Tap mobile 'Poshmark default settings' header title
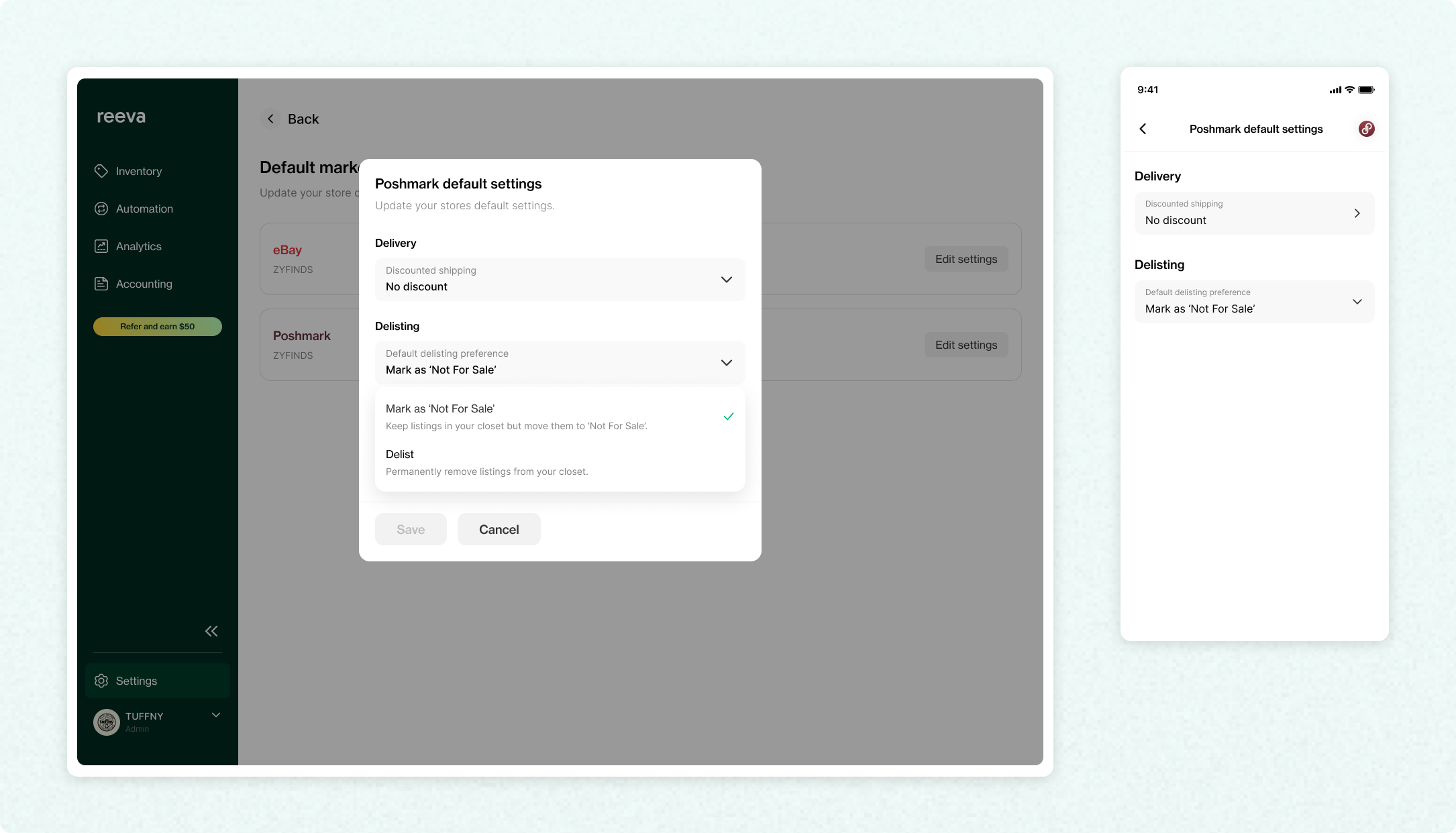Viewport: 1456px width, 833px height. [1256, 129]
